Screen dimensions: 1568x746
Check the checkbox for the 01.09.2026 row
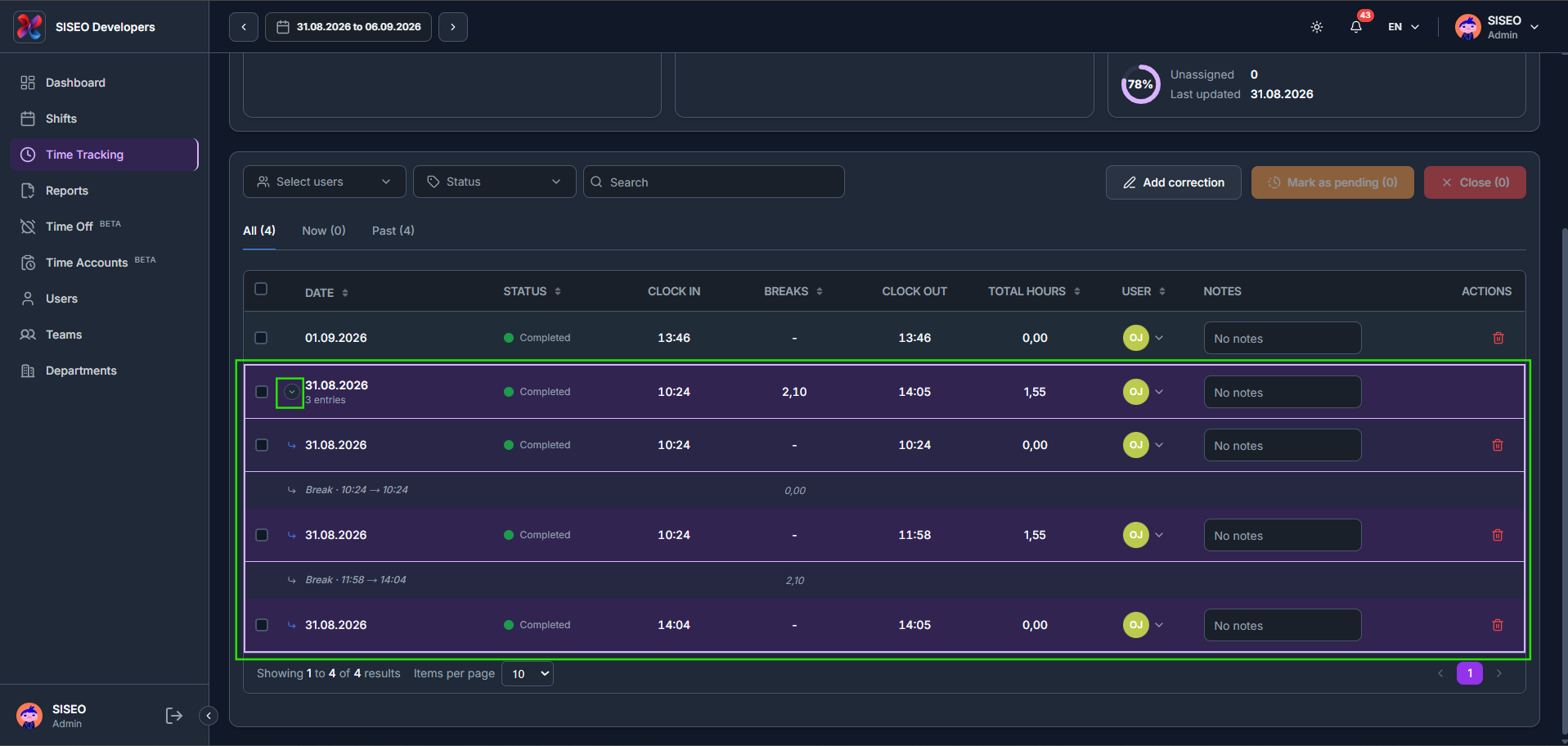(x=261, y=338)
